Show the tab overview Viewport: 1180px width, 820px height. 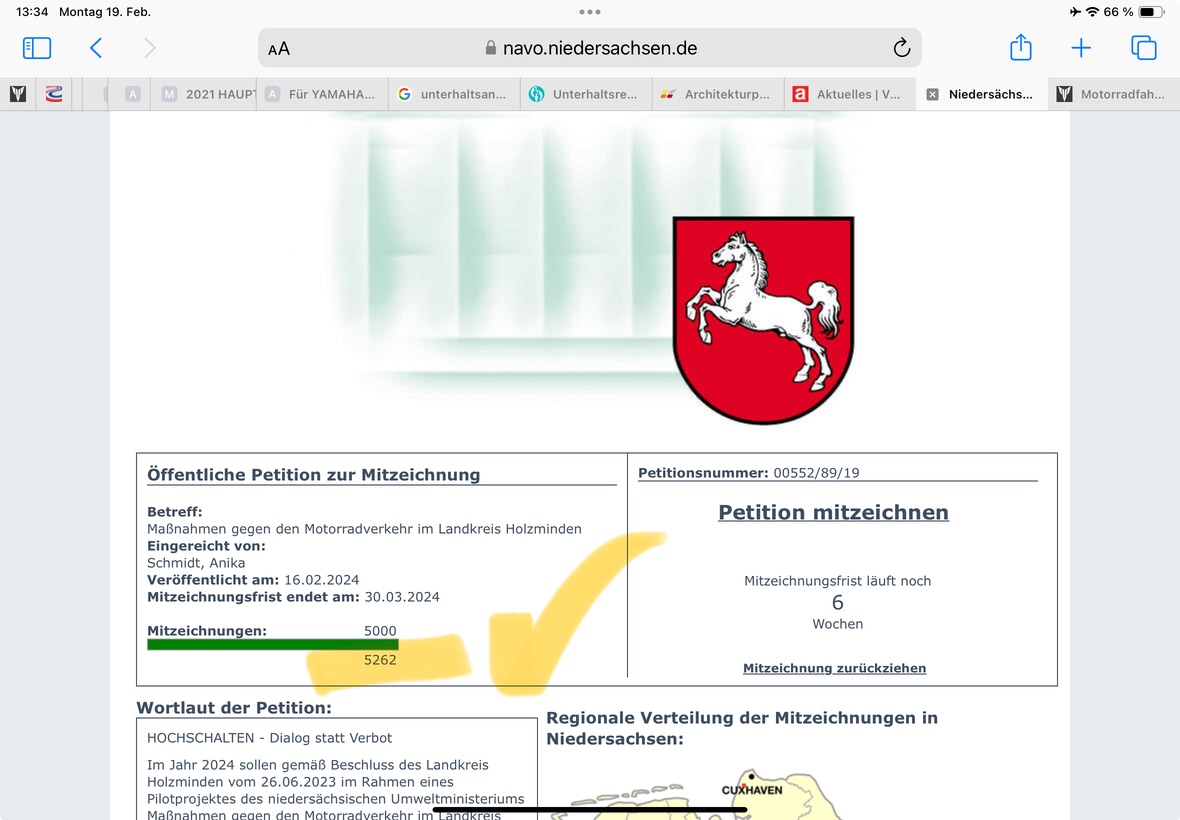point(1143,48)
